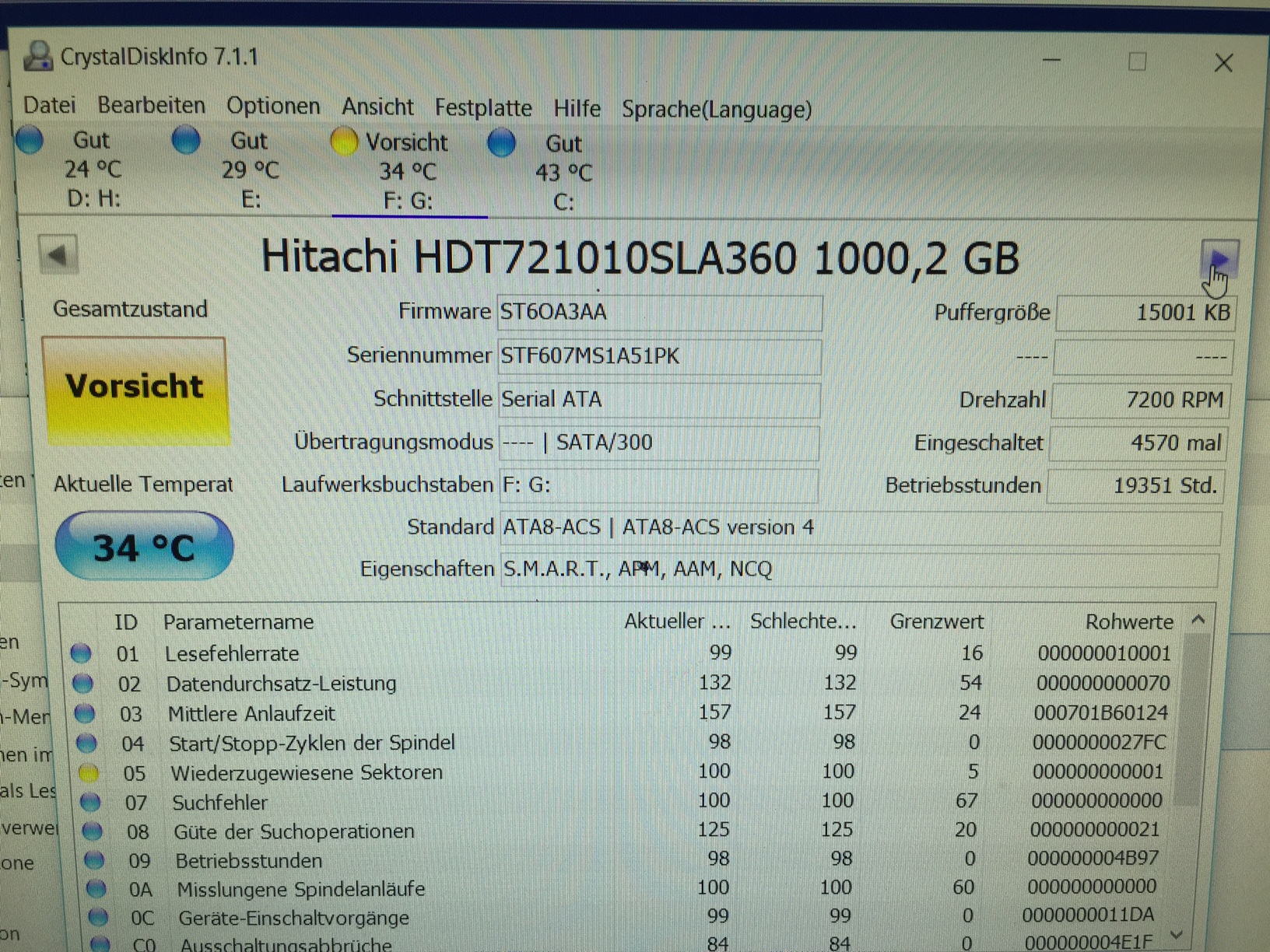Click raw value 000000004B97
The height and width of the screenshot is (952, 1270).
coord(1093,859)
